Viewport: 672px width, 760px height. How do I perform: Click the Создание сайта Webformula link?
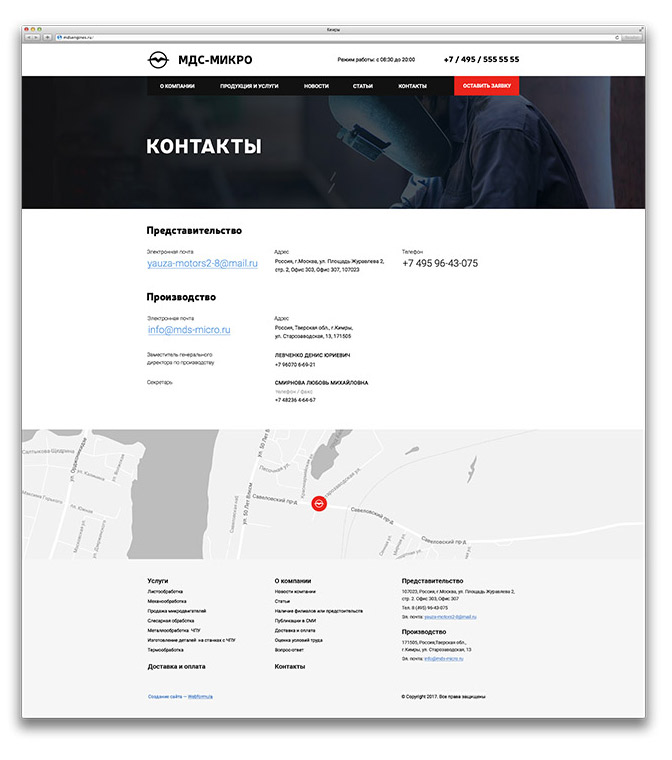tap(180, 697)
